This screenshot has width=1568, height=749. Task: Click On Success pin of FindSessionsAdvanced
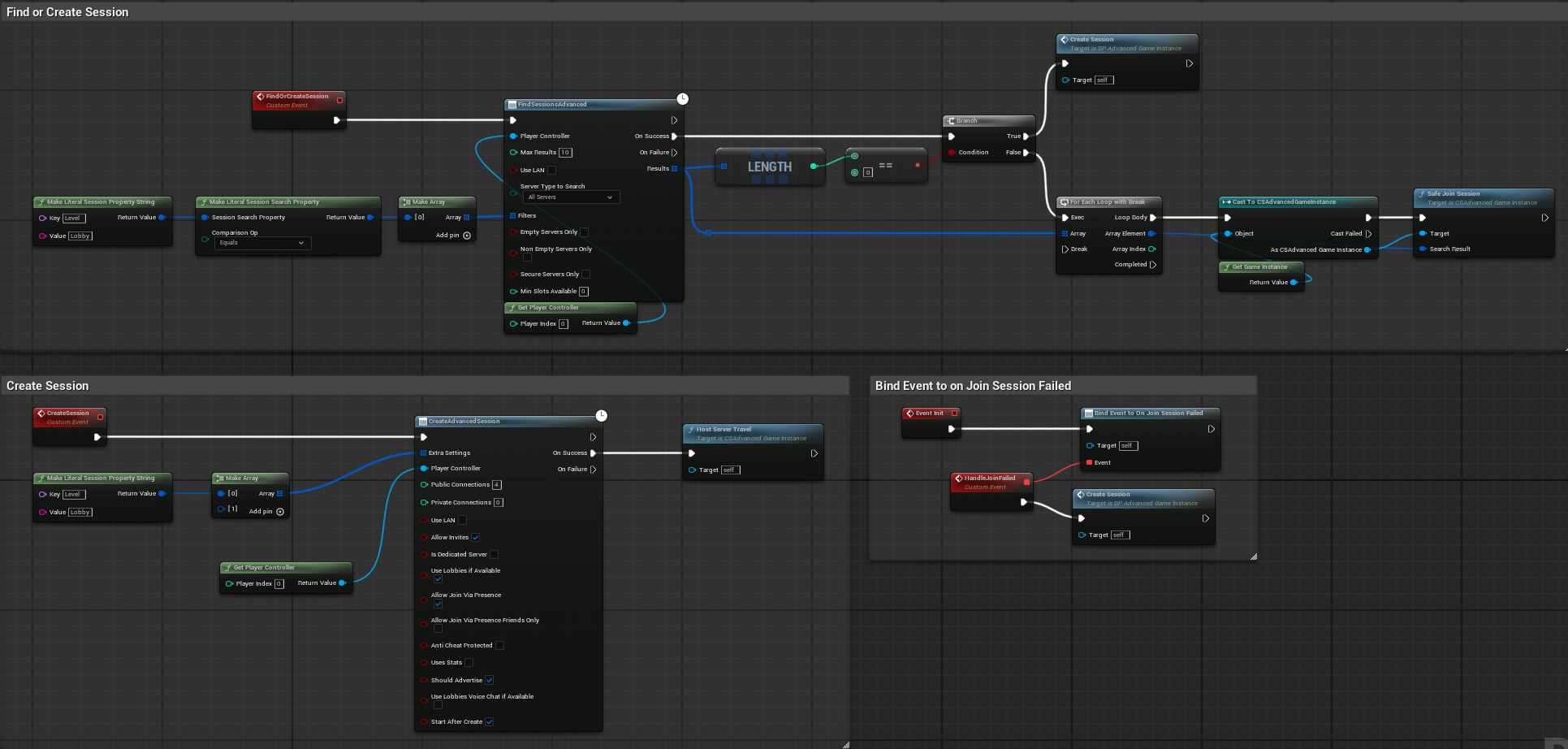click(x=674, y=136)
